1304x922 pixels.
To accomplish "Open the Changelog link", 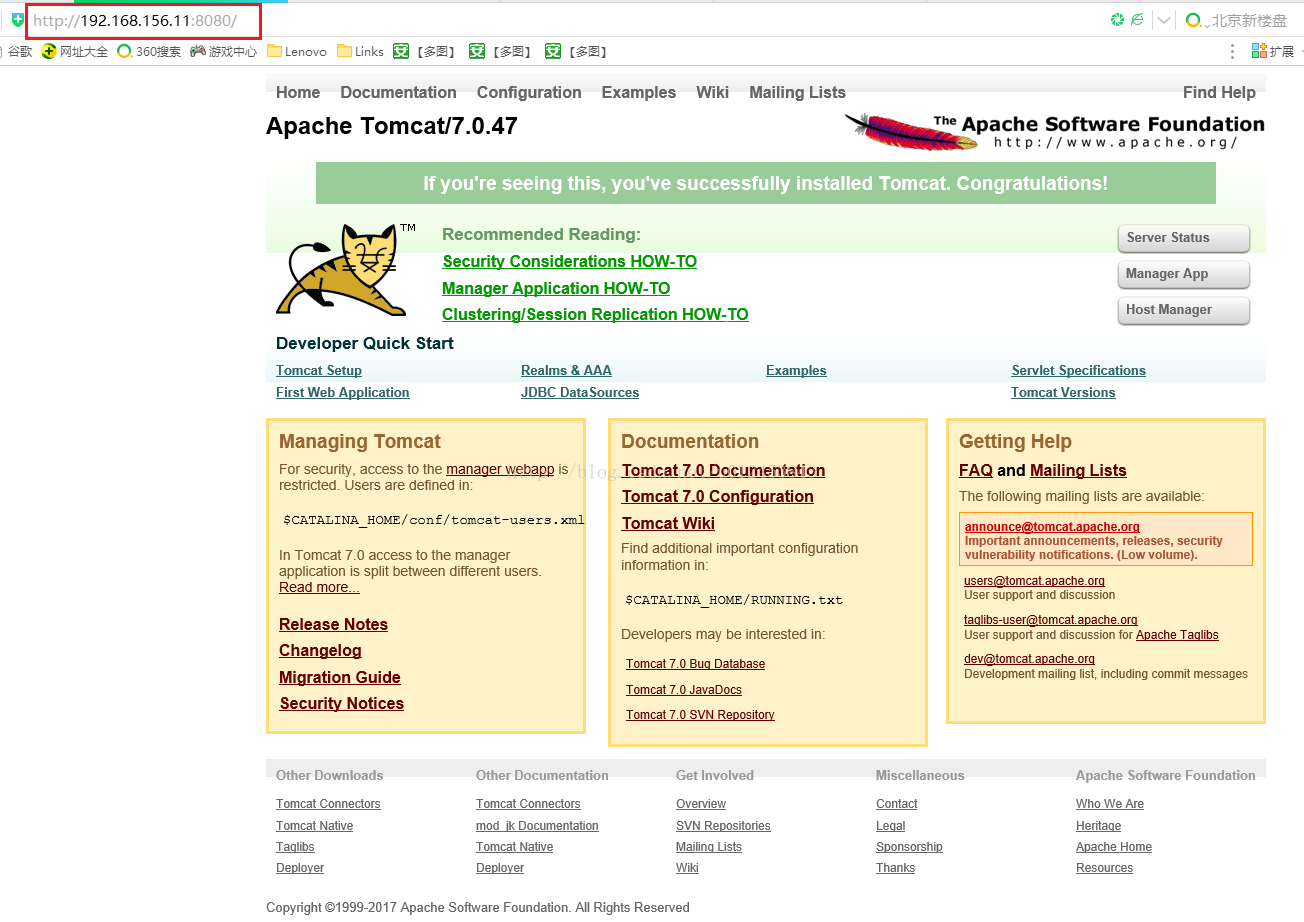I will (320, 650).
